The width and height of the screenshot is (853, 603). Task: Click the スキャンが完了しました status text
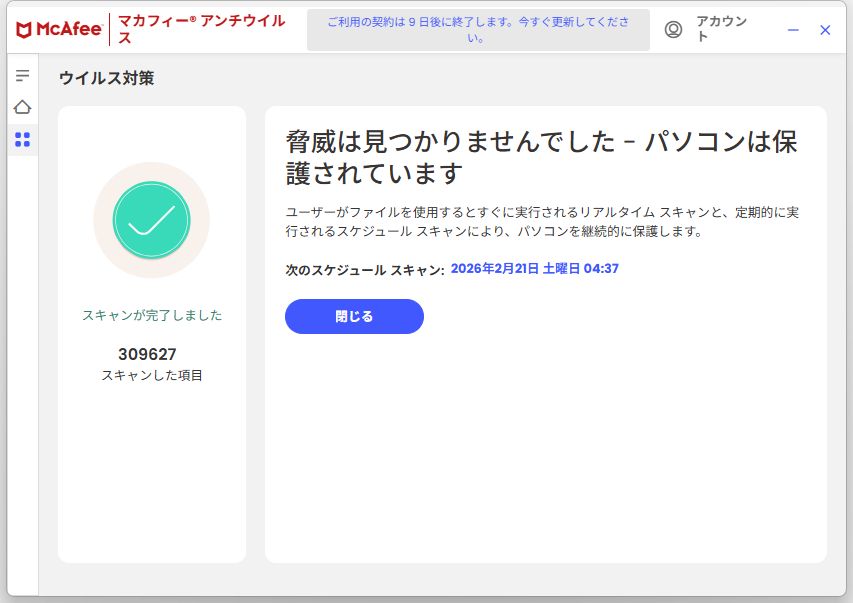pos(152,315)
